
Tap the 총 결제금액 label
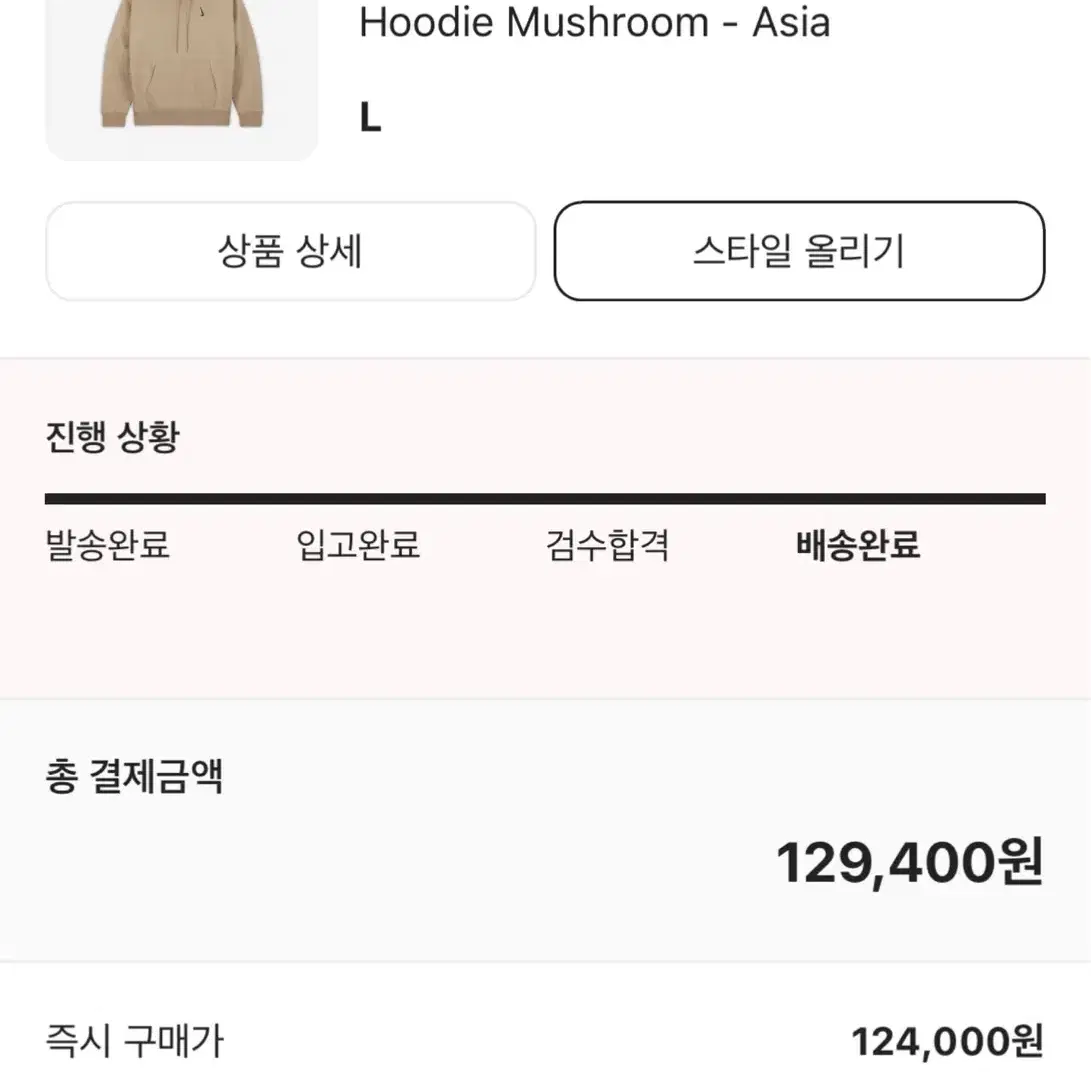pyautogui.click(x=134, y=777)
